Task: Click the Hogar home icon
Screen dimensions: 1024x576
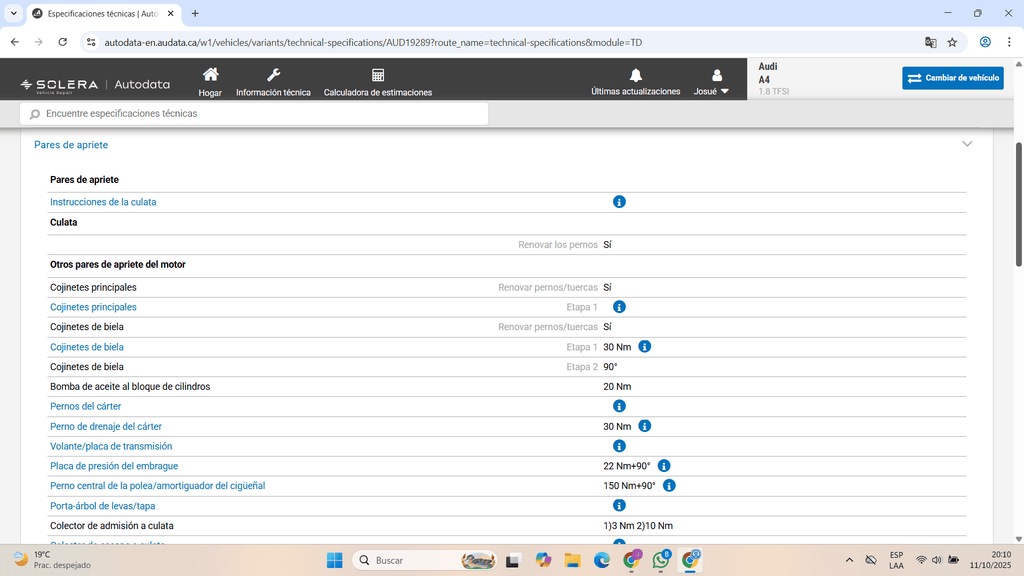Action: coord(210,76)
